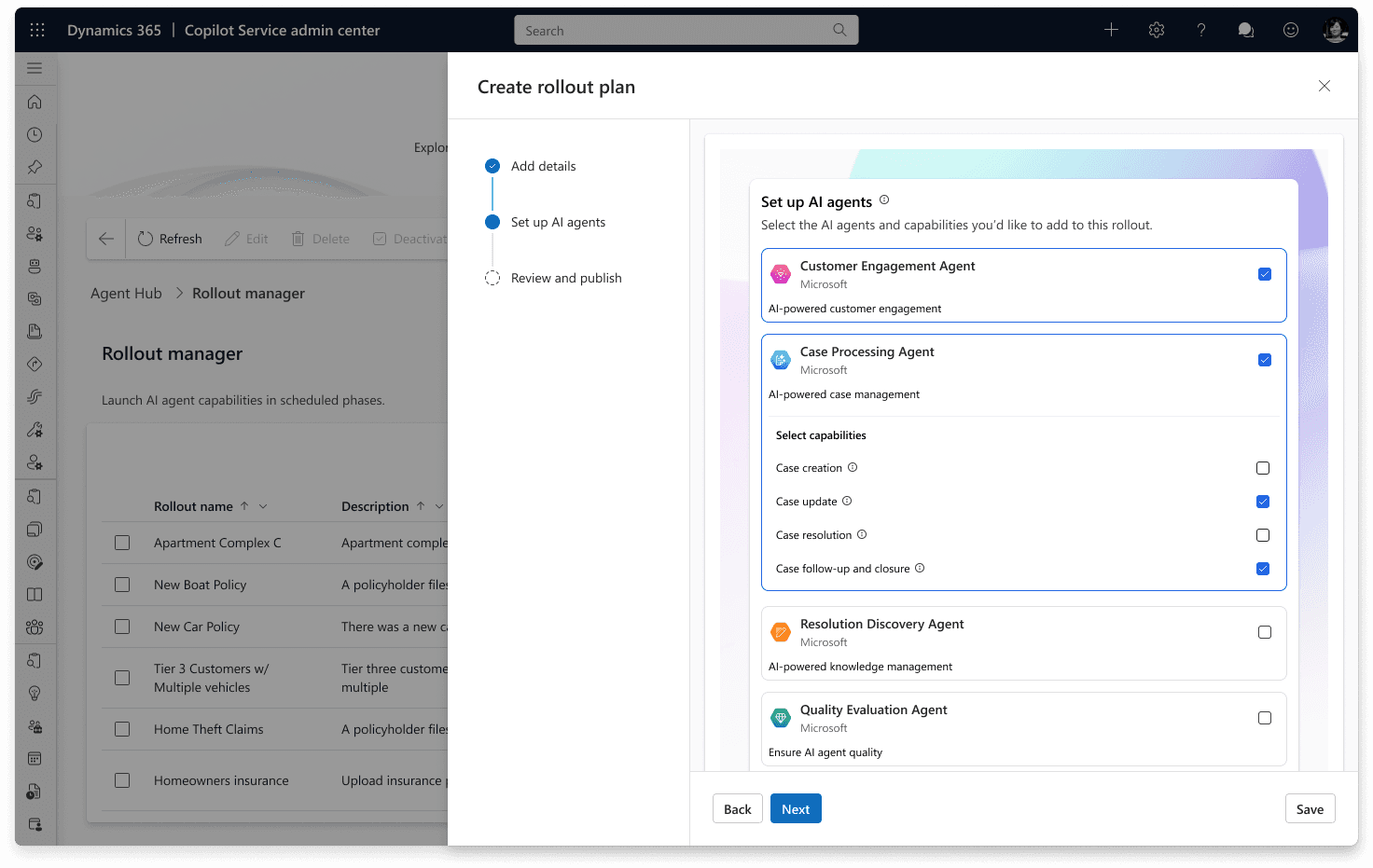
Task: Open the Agent Hub breadcrumb link
Action: pyautogui.click(x=126, y=293)
